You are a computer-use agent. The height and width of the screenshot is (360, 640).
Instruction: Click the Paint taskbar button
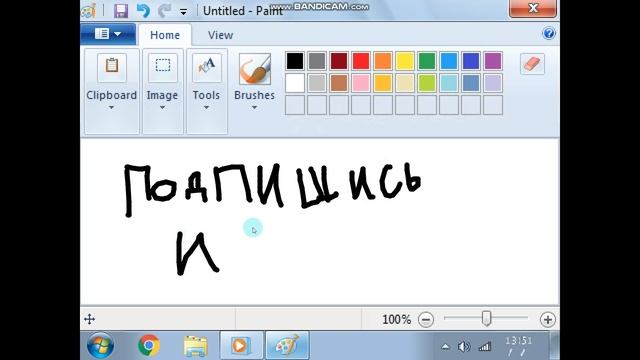[287, 346]
